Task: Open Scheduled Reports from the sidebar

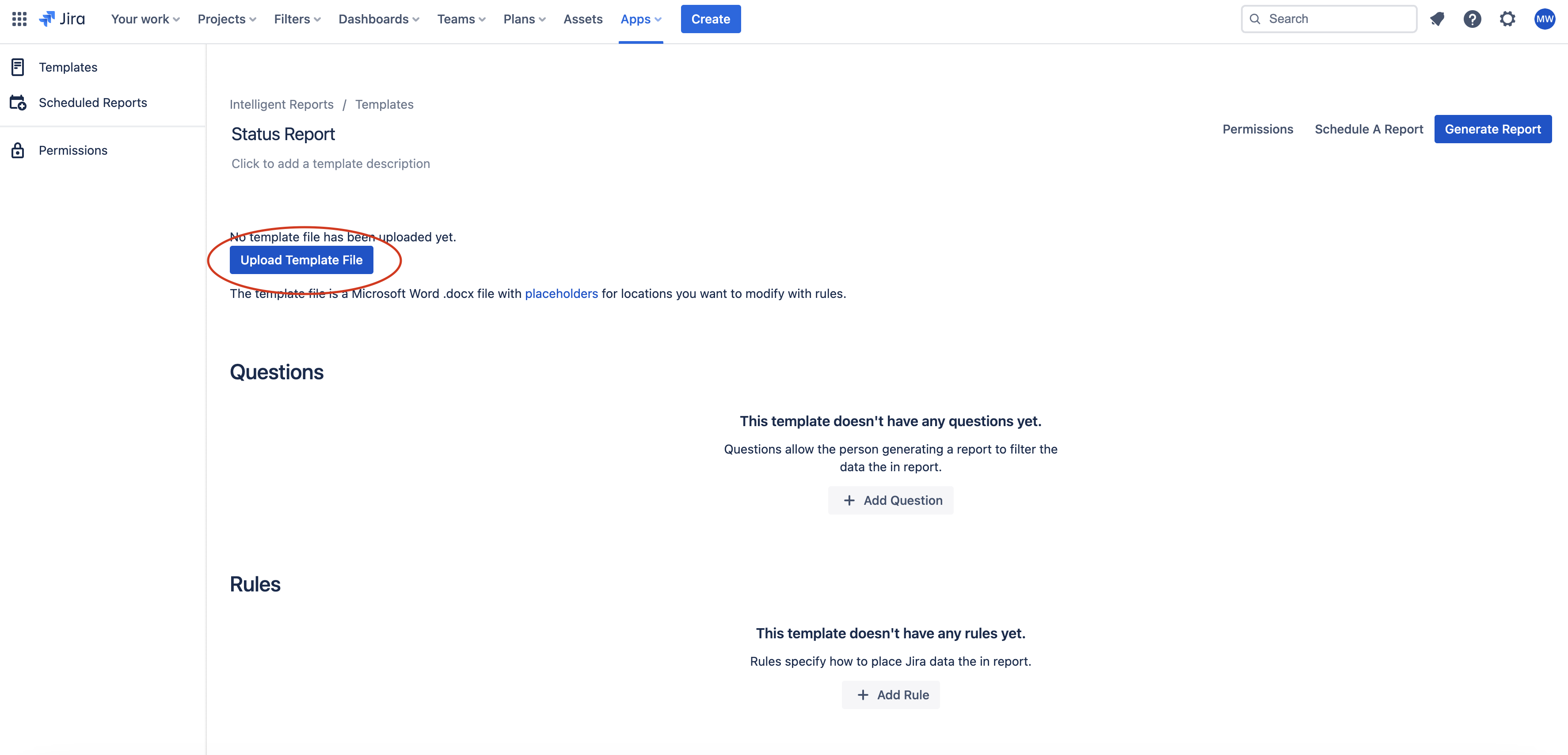Action: point(92,102)
